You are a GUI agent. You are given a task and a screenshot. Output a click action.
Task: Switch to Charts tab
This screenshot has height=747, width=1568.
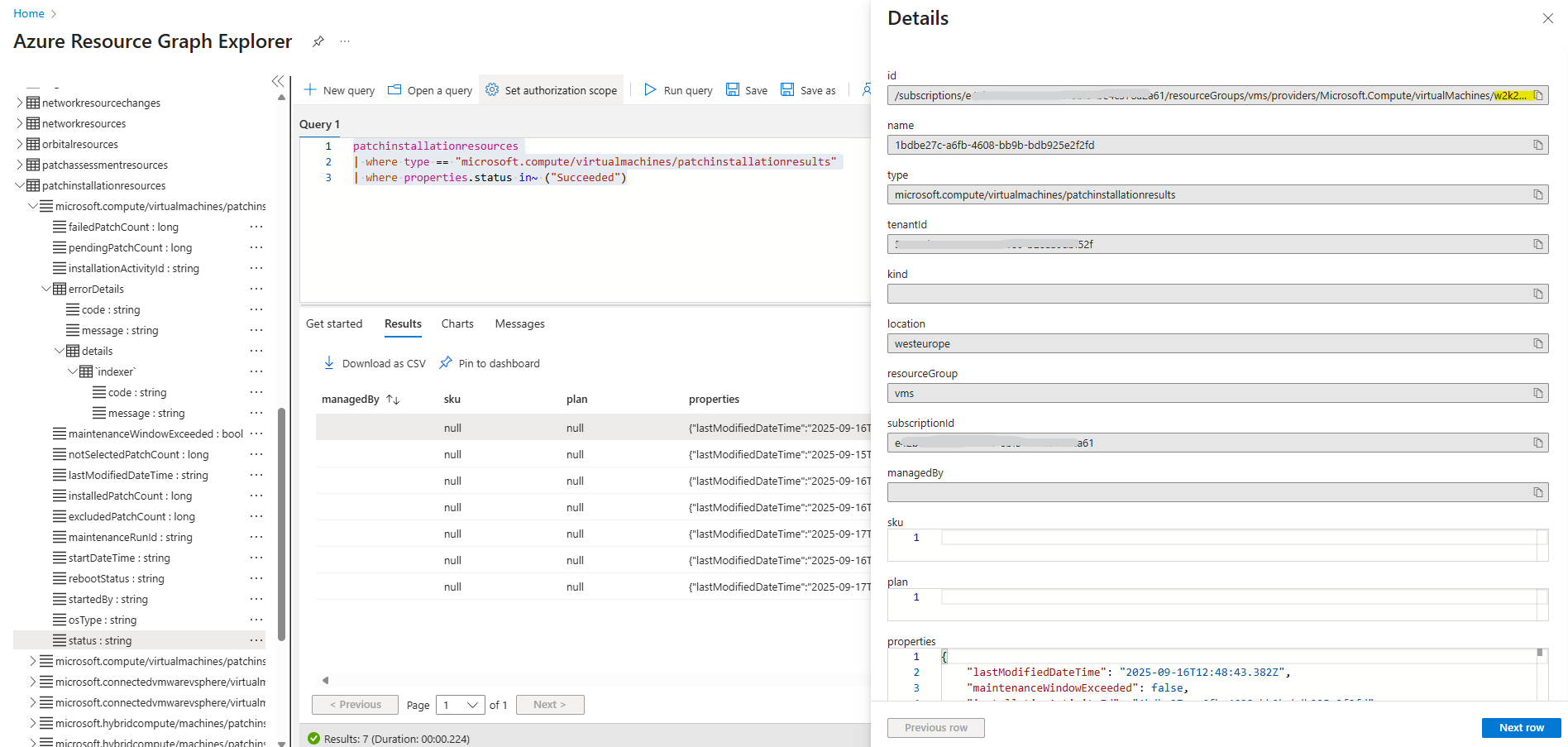click(x=457, y=323)
